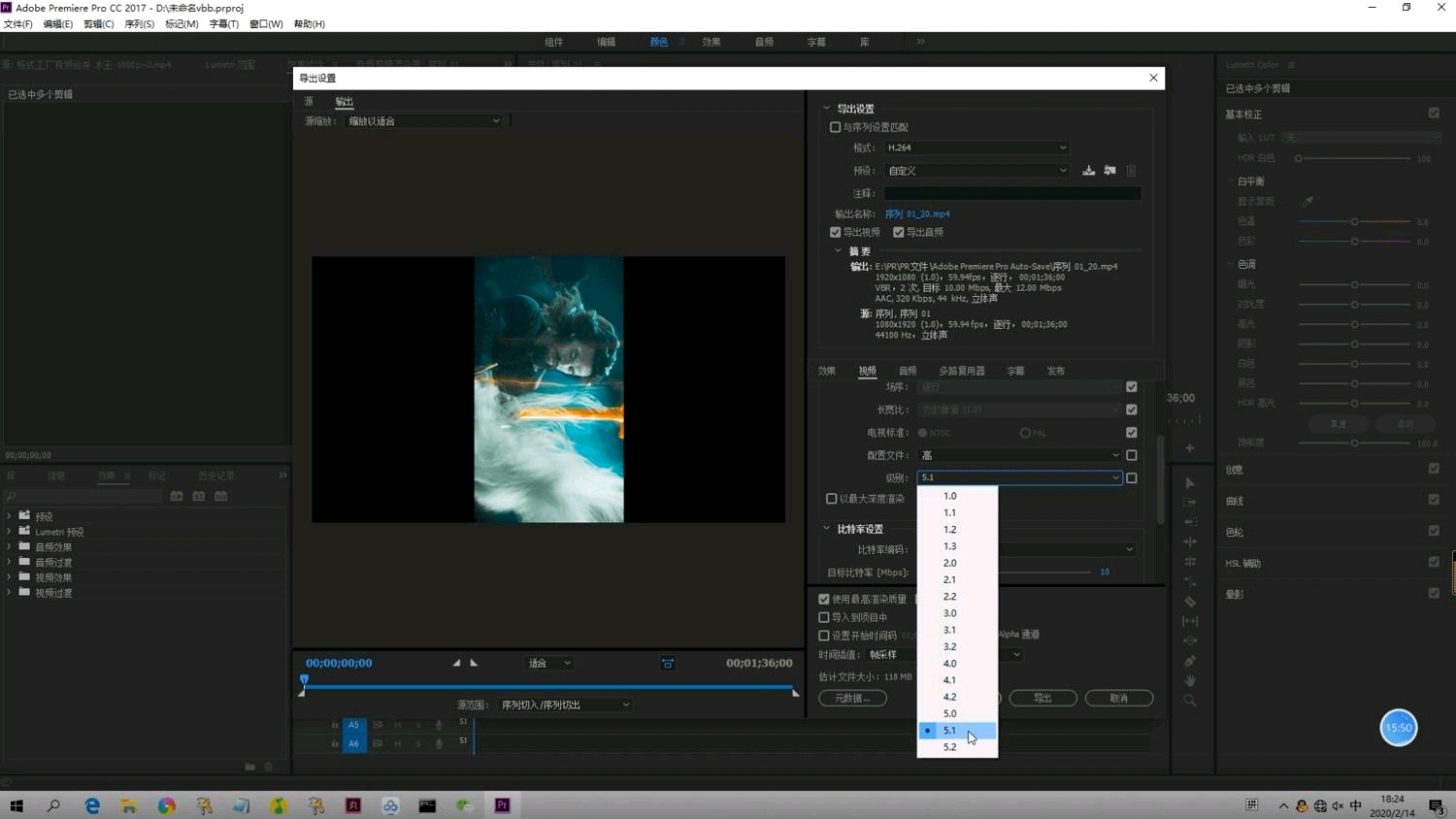Enable match sequence settings checkbox
Image resolution: width=1456 pixels, height=819 pixels.
(835, 127)
